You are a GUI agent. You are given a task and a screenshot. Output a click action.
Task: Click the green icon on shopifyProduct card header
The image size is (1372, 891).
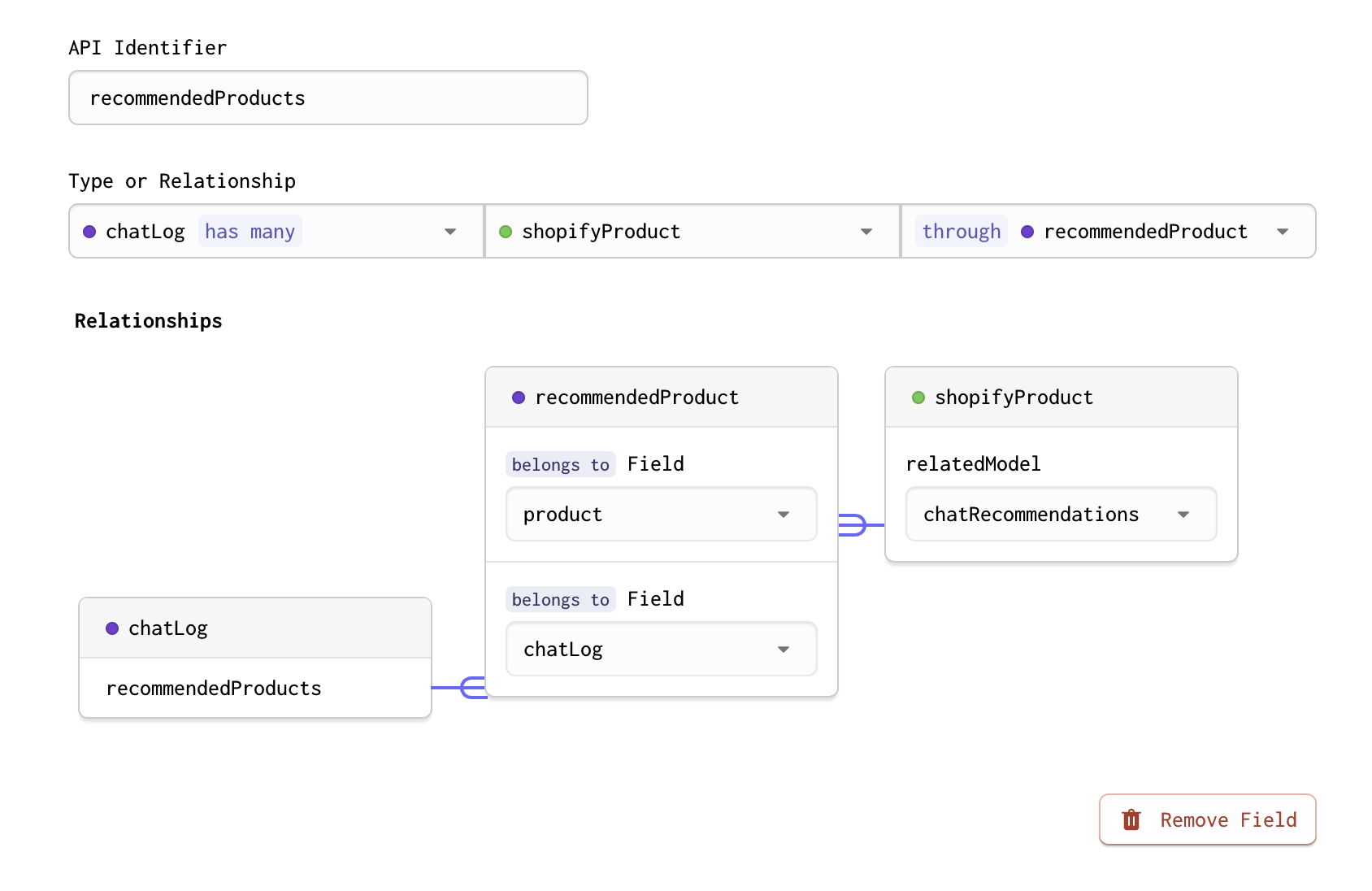tap(918, 397)
